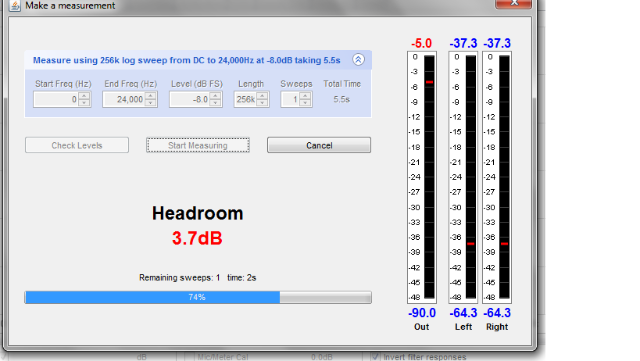Click the 74% progress bar
Viewport: 640px width, 361px height.
pyautogui.click(x=198, y=297)
